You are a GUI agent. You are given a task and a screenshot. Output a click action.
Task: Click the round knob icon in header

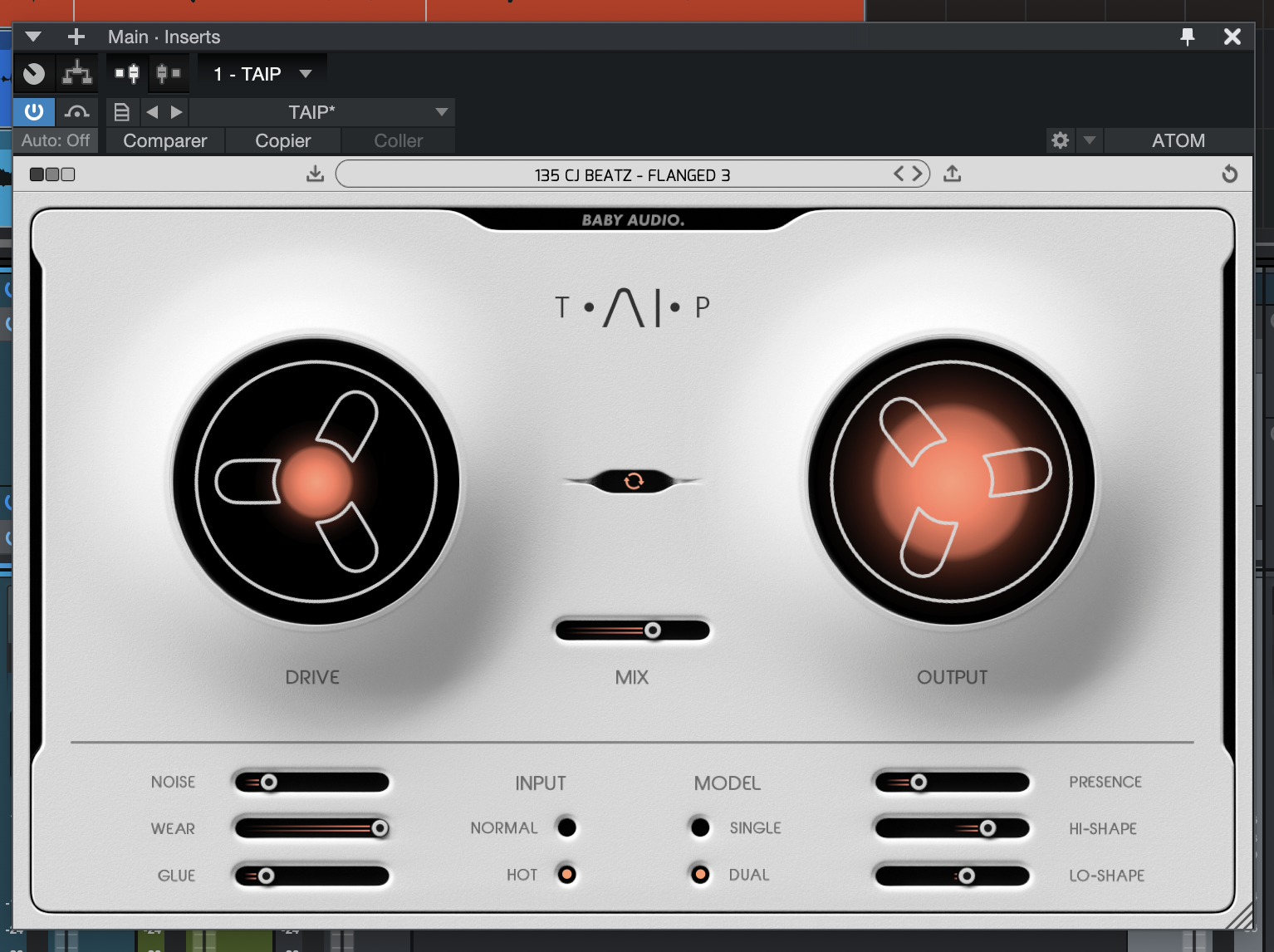pos(34,74)
